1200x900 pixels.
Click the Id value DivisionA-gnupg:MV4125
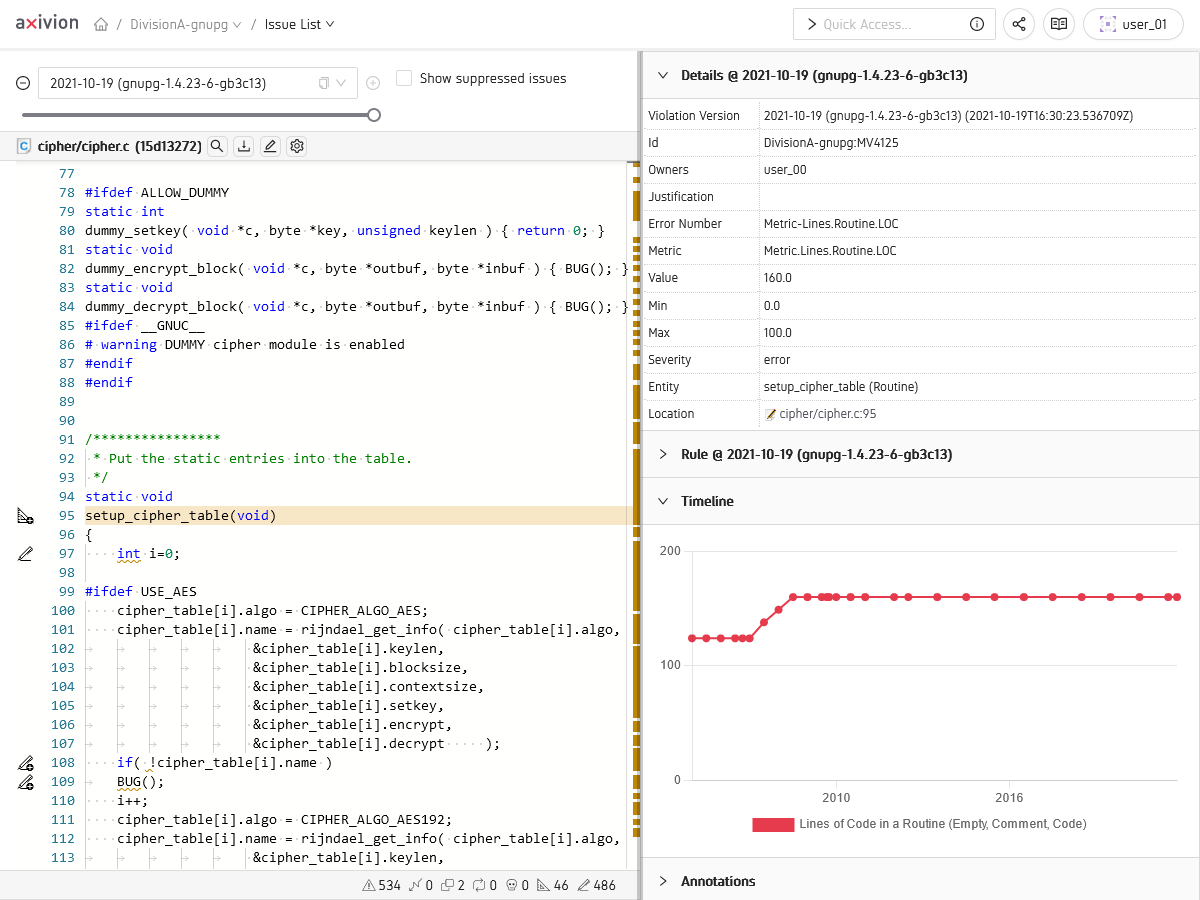point(831,143)
